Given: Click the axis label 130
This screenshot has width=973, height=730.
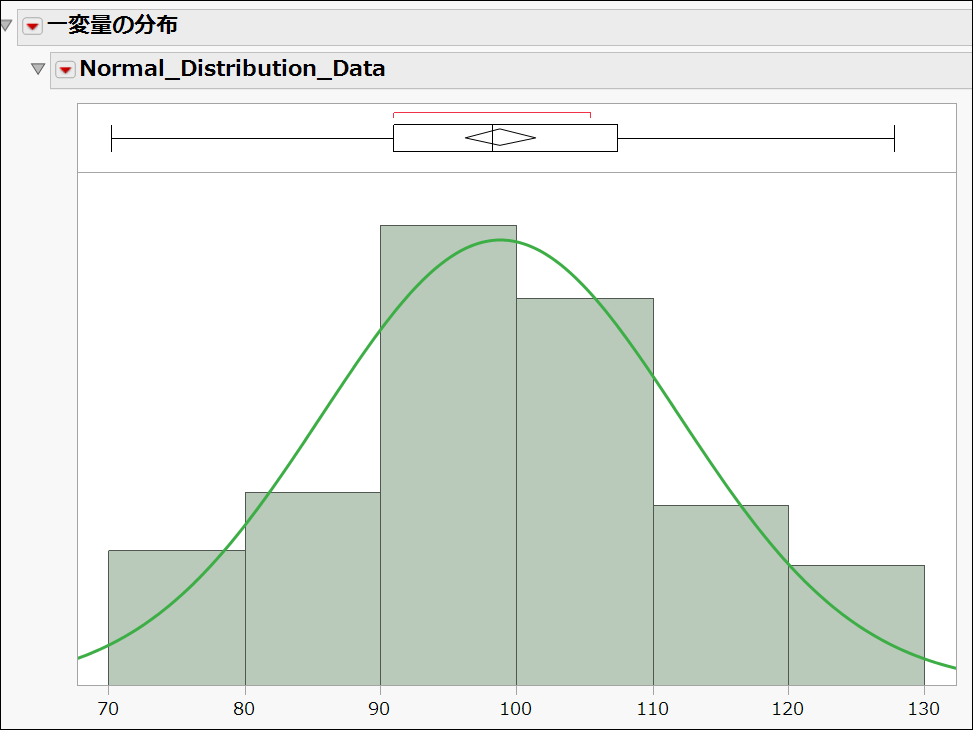Looking at the screenshot, I should [x=924, y=708].
